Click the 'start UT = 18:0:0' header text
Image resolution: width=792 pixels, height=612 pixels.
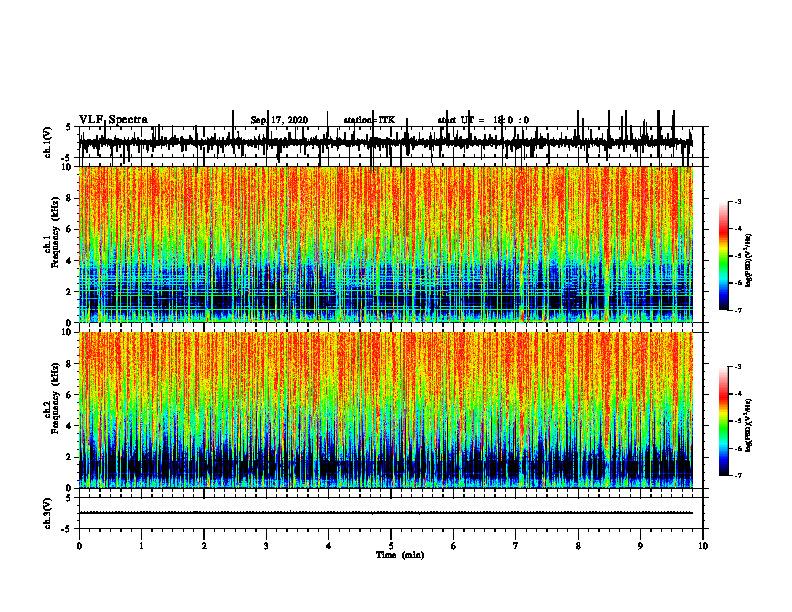[x=483, y=120]
